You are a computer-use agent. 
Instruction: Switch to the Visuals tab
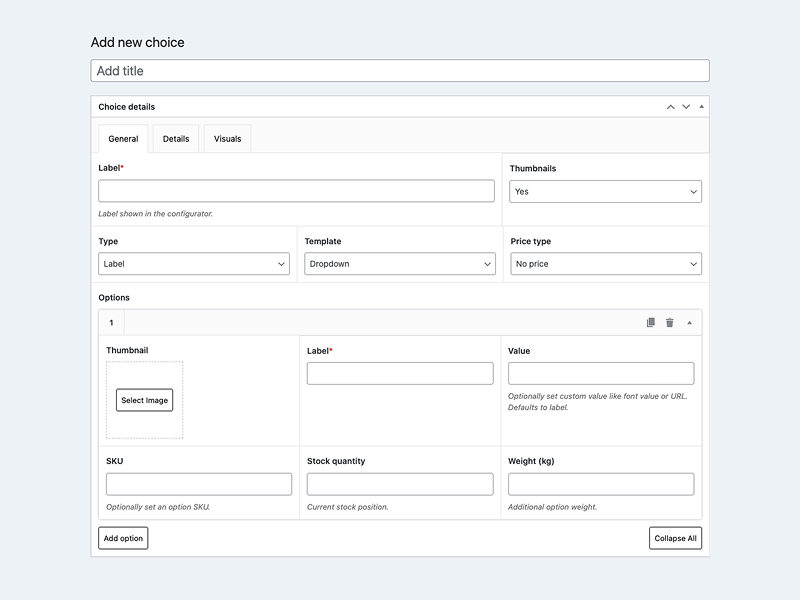[x=227, y=139]
